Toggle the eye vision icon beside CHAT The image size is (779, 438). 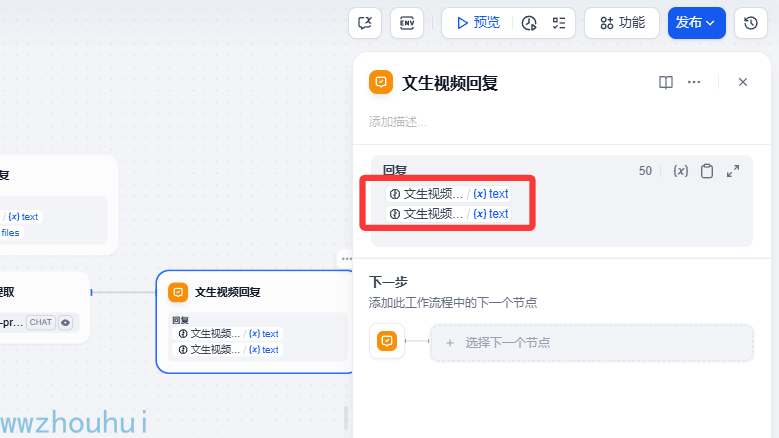point(66,323)
